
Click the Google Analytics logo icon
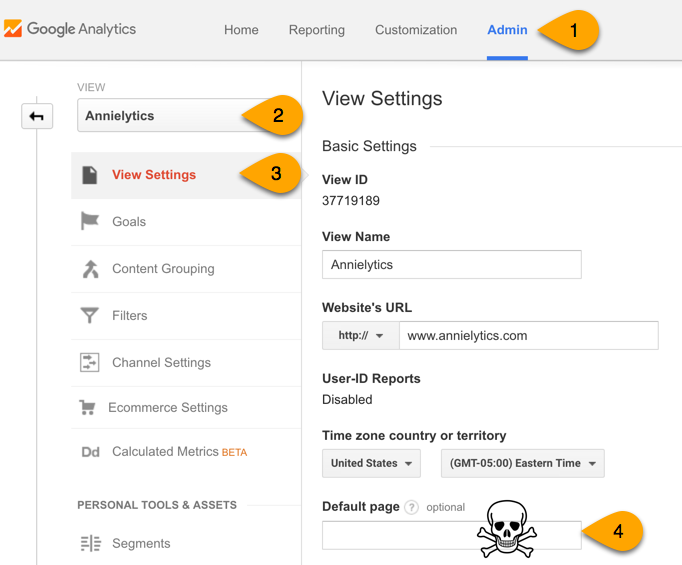[x=13, y=28]
